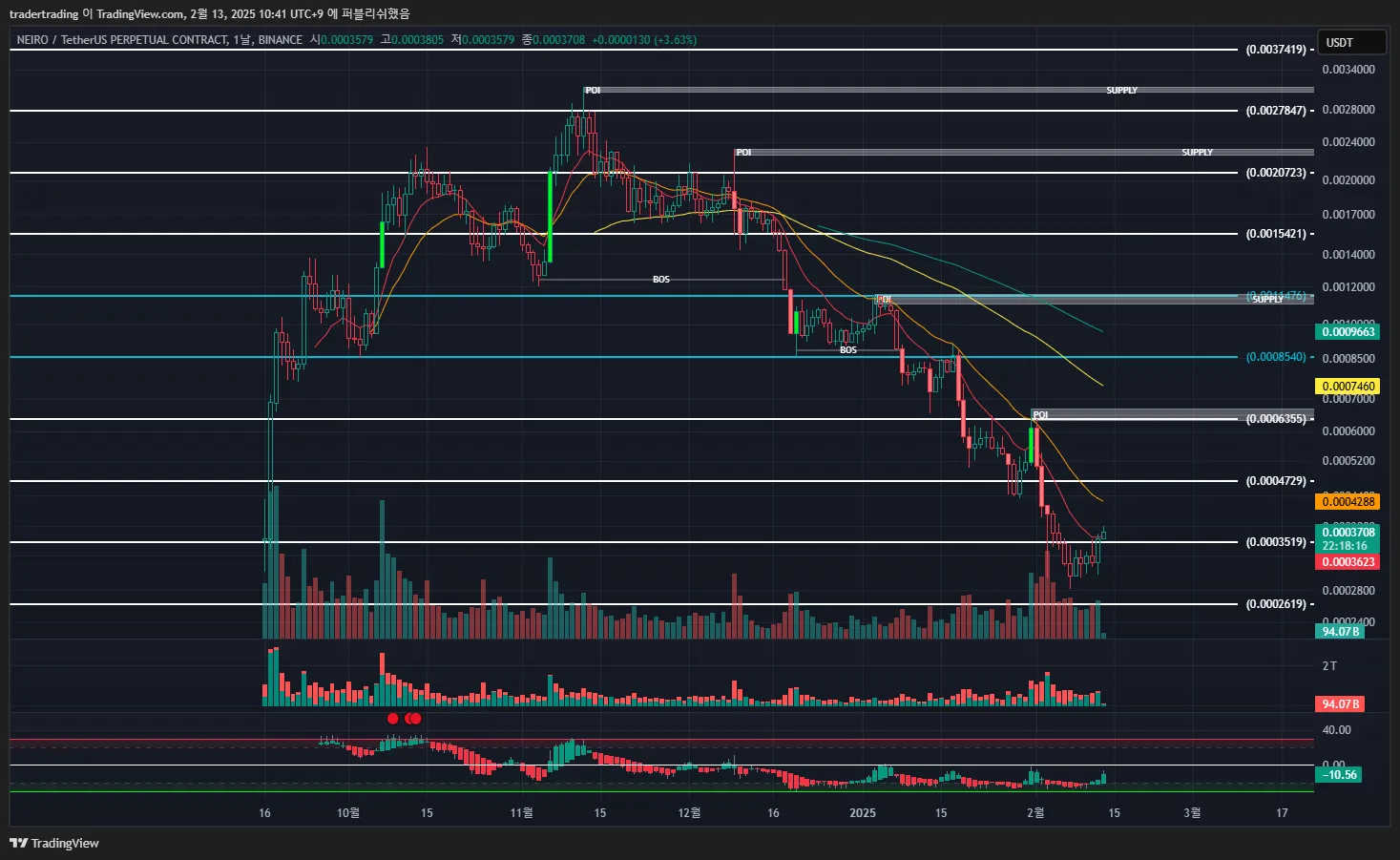Click the (0.0003519) level label

(x=1276, y=542)
